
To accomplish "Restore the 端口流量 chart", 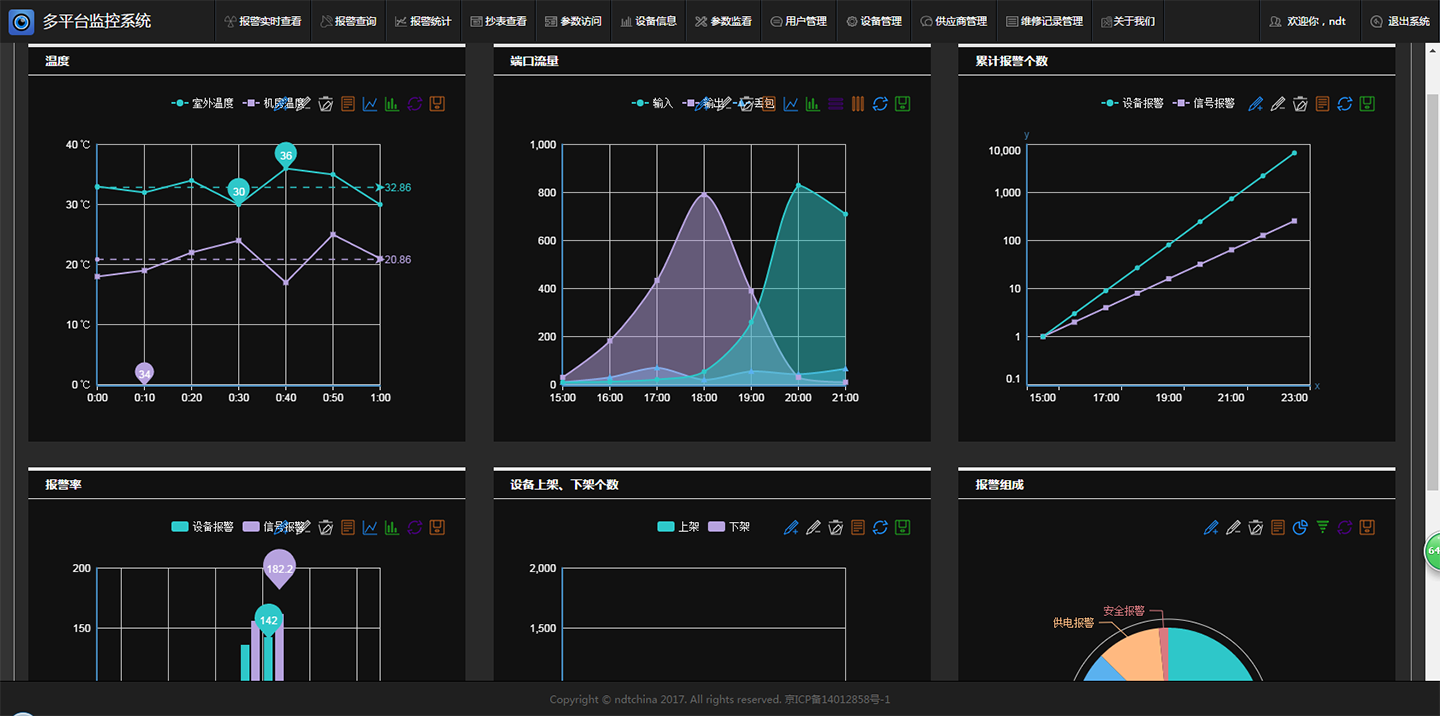I will (880, 103).
